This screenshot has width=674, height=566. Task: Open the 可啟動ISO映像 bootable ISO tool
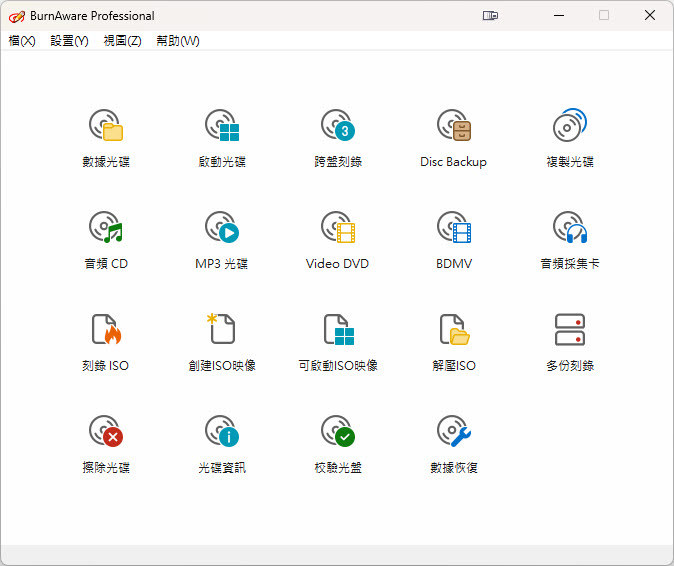click(x=338, y=331)
